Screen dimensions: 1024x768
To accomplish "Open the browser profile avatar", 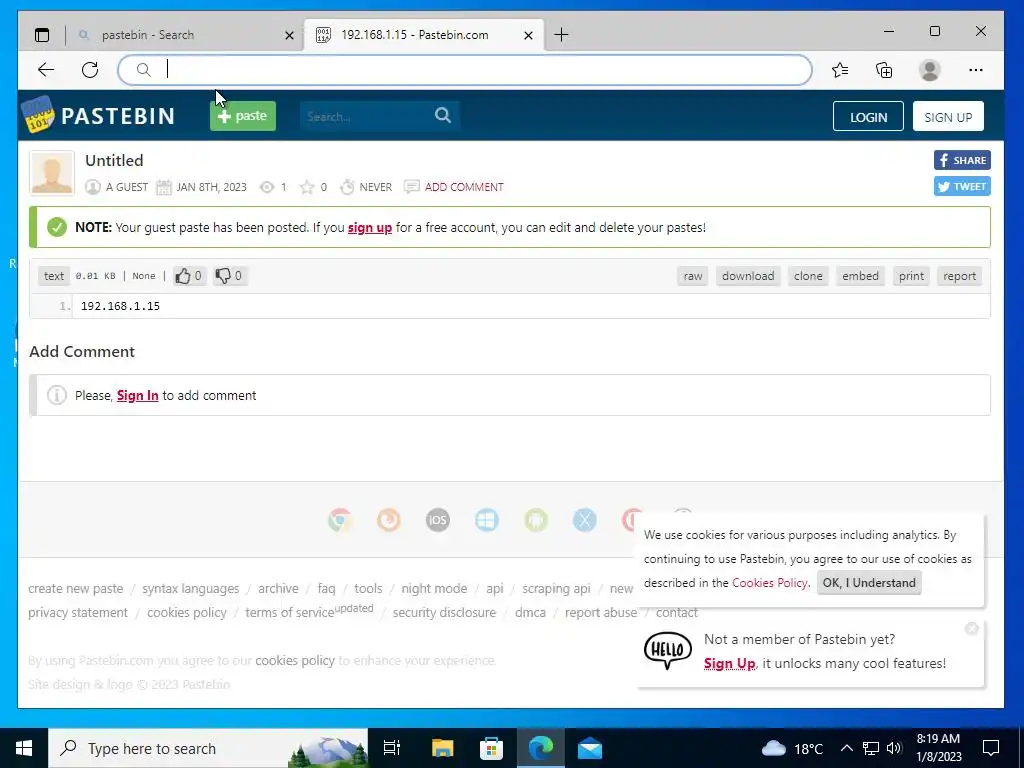I will pos(929,70).
